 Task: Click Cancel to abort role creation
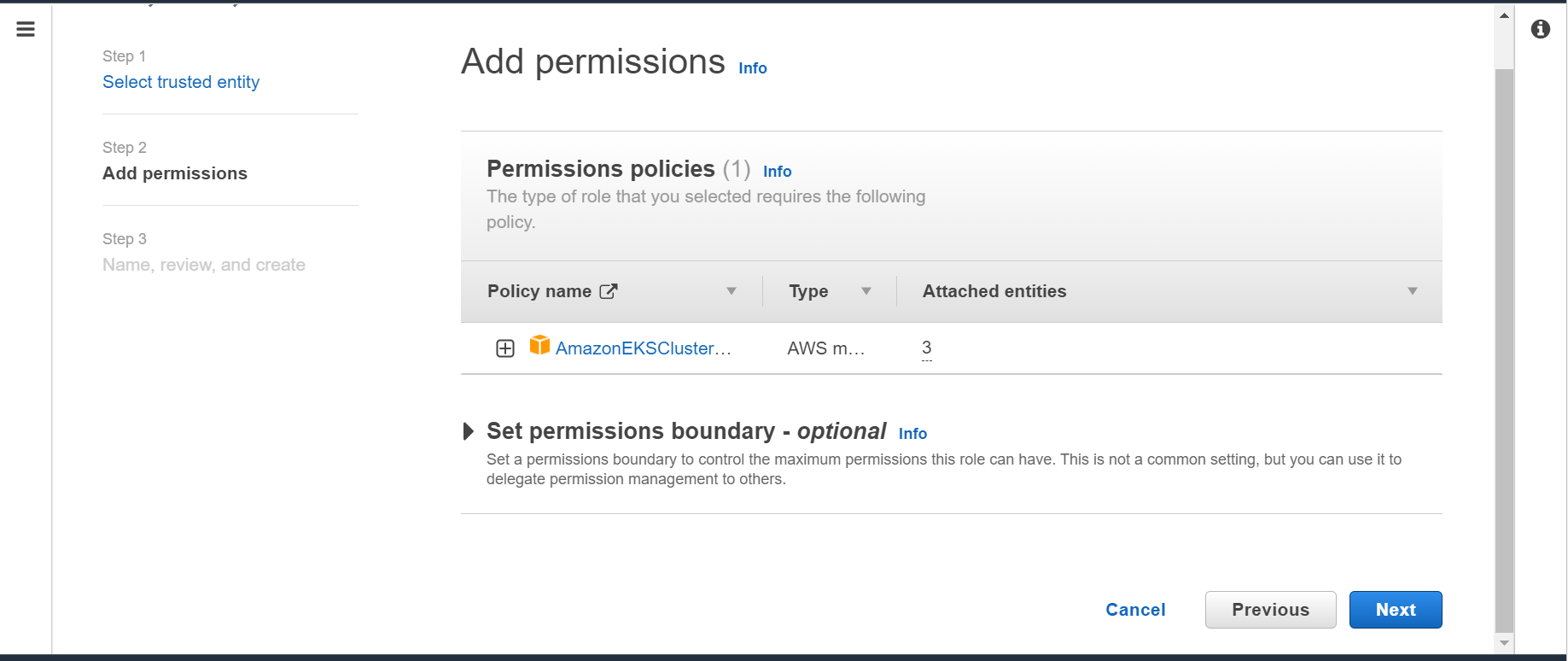1135,610
